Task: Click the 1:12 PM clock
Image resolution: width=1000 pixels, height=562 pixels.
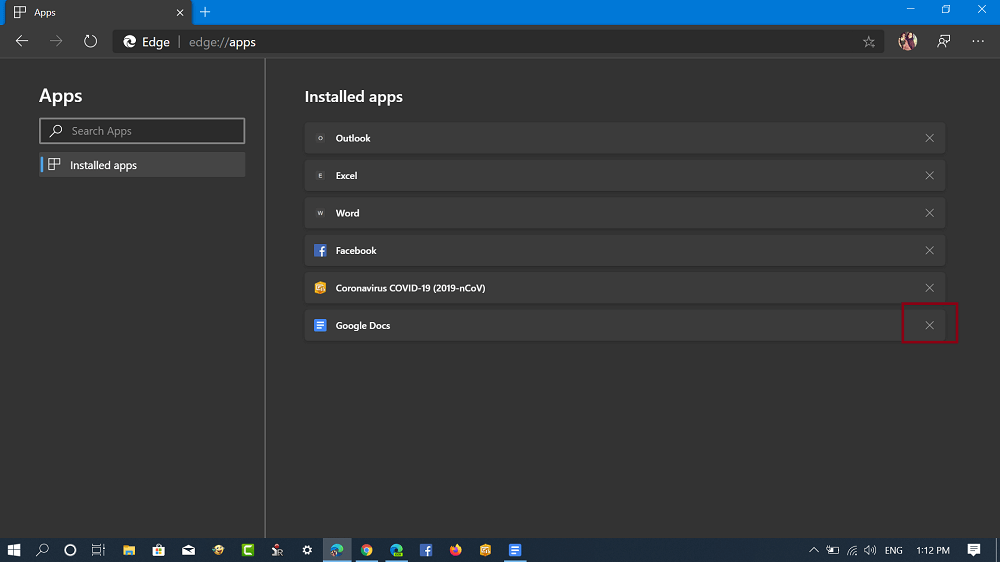Action: point(933,550)
